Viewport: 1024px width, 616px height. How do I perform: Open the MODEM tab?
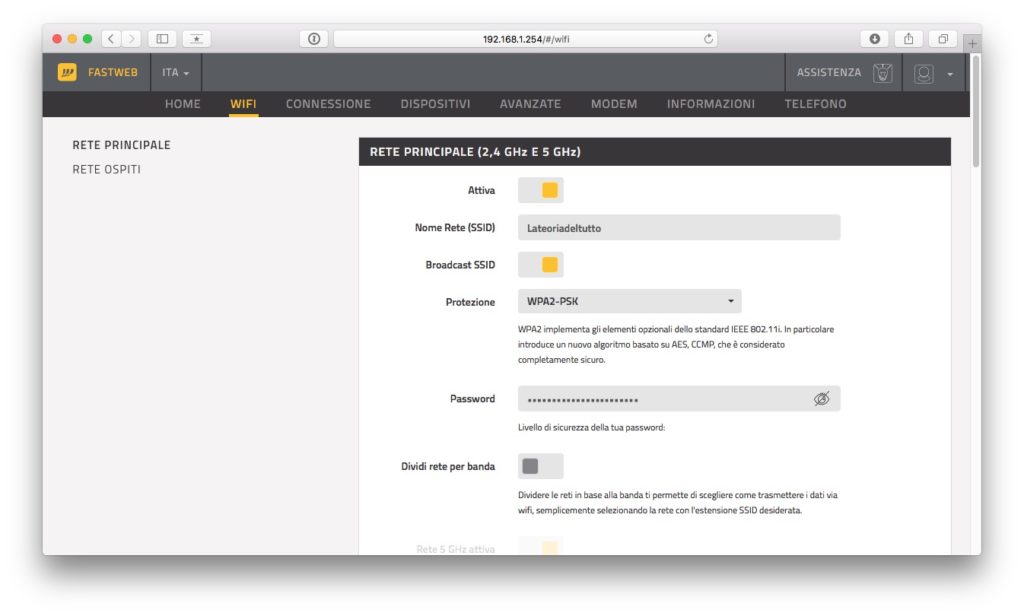pyautogui.click(x=614, y=104)
